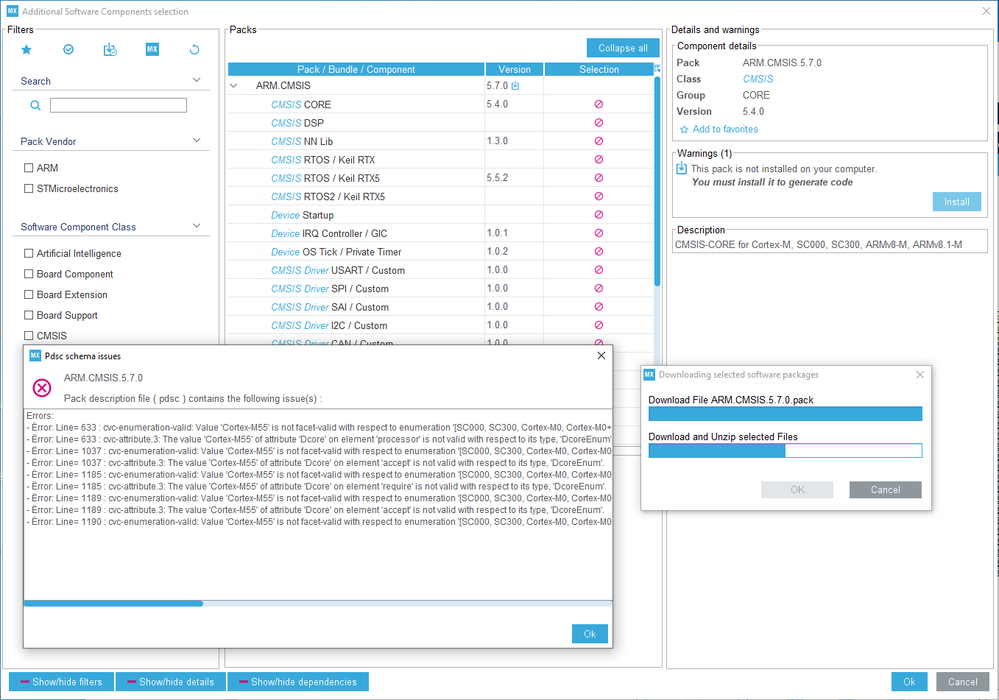Click the horizontal scrollbar in Pdsc dialog
Screen dimensions: 999x700
(113, 603)
